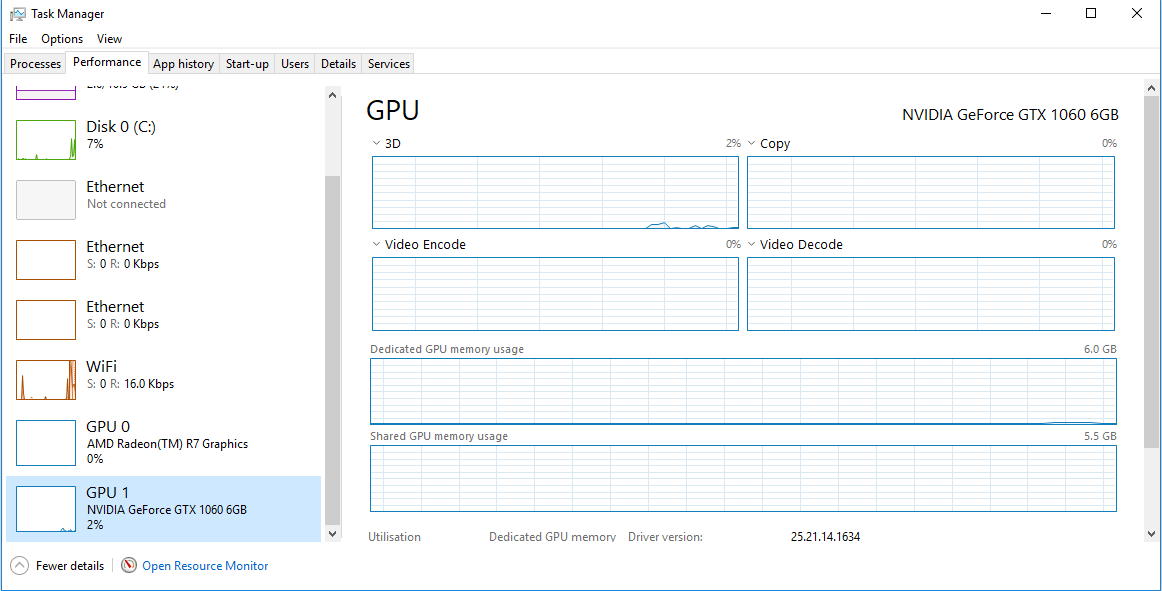
Task: Collapse the Video Decode section
Action: pyautogui.click(x=752, y=244)
